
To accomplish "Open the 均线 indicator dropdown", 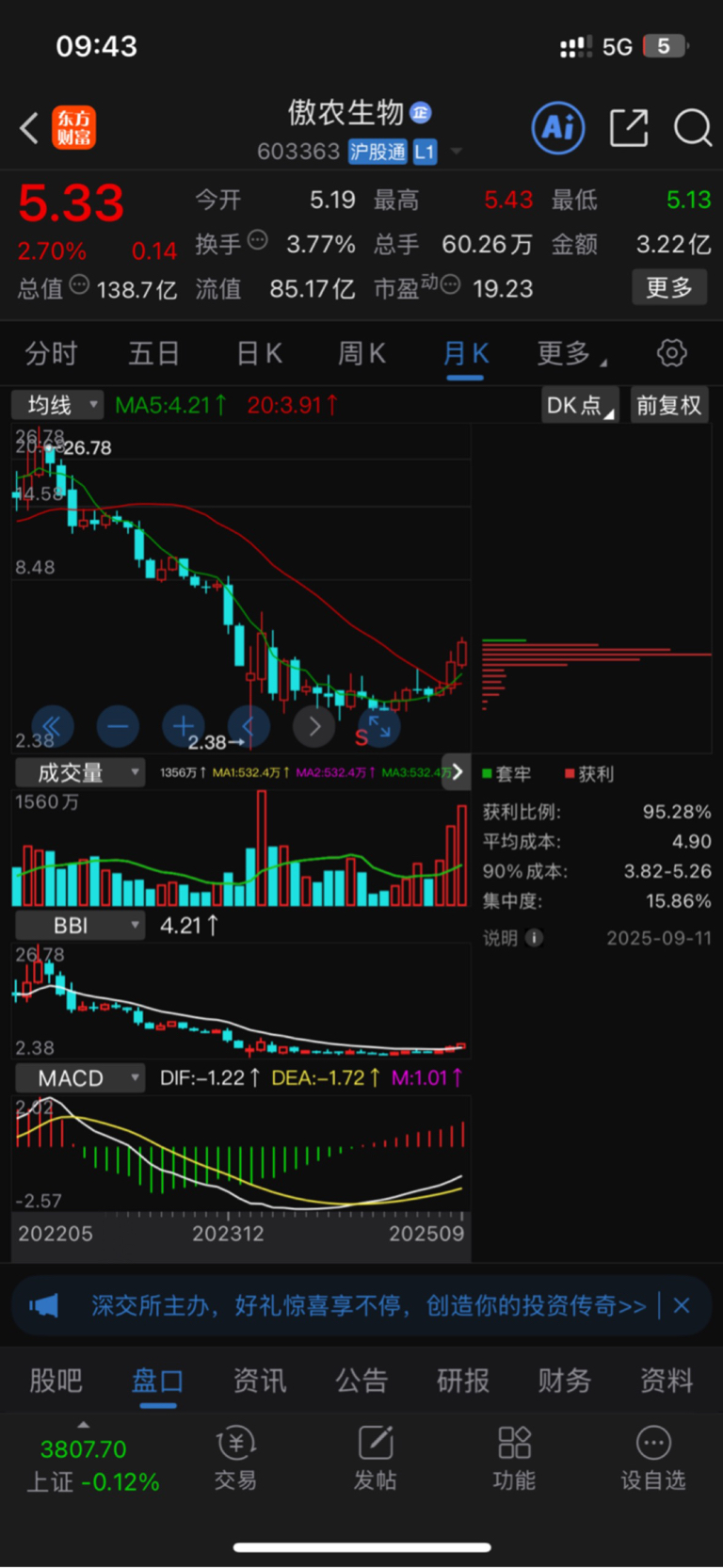I will 57,405.
